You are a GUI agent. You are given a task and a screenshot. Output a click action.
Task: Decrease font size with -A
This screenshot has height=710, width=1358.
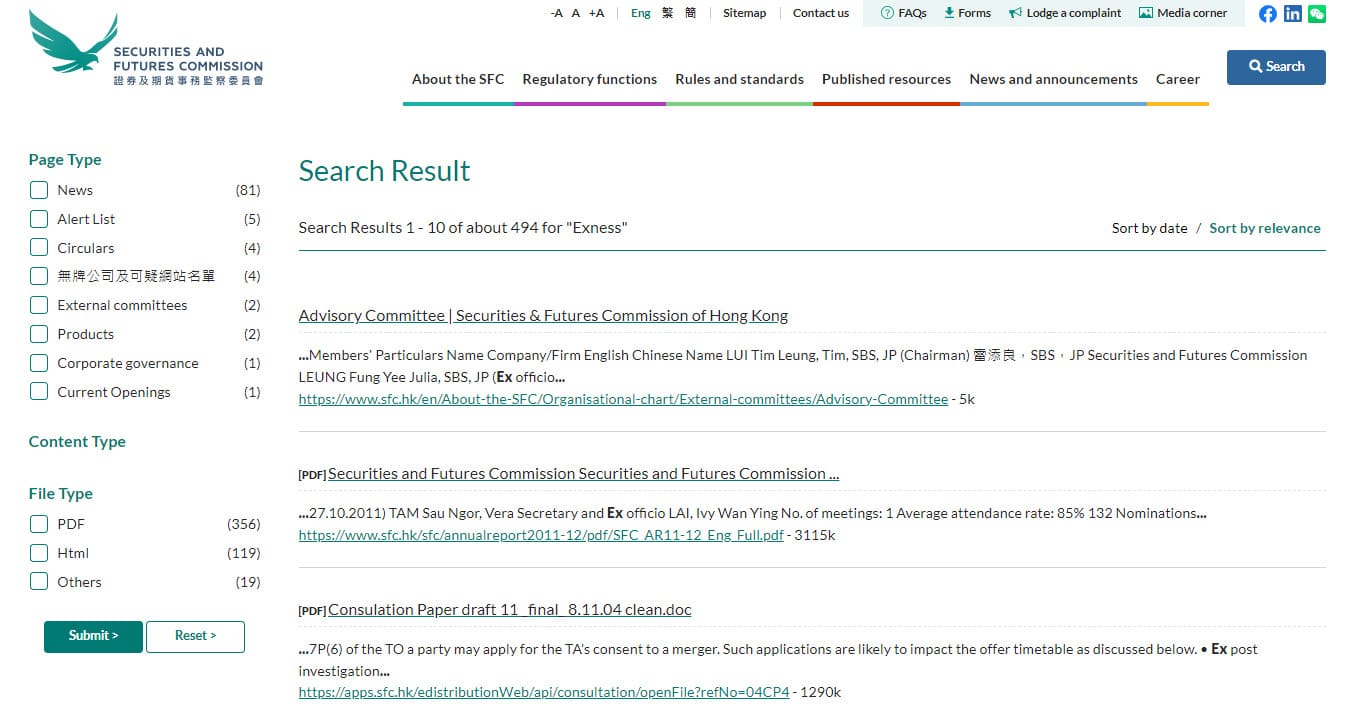[556, 13]
